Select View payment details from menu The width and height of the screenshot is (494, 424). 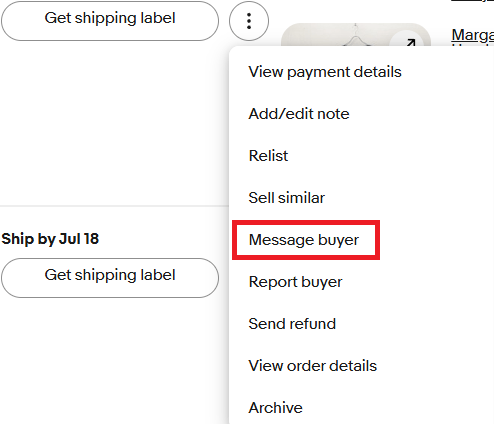[x=325, y=72]
